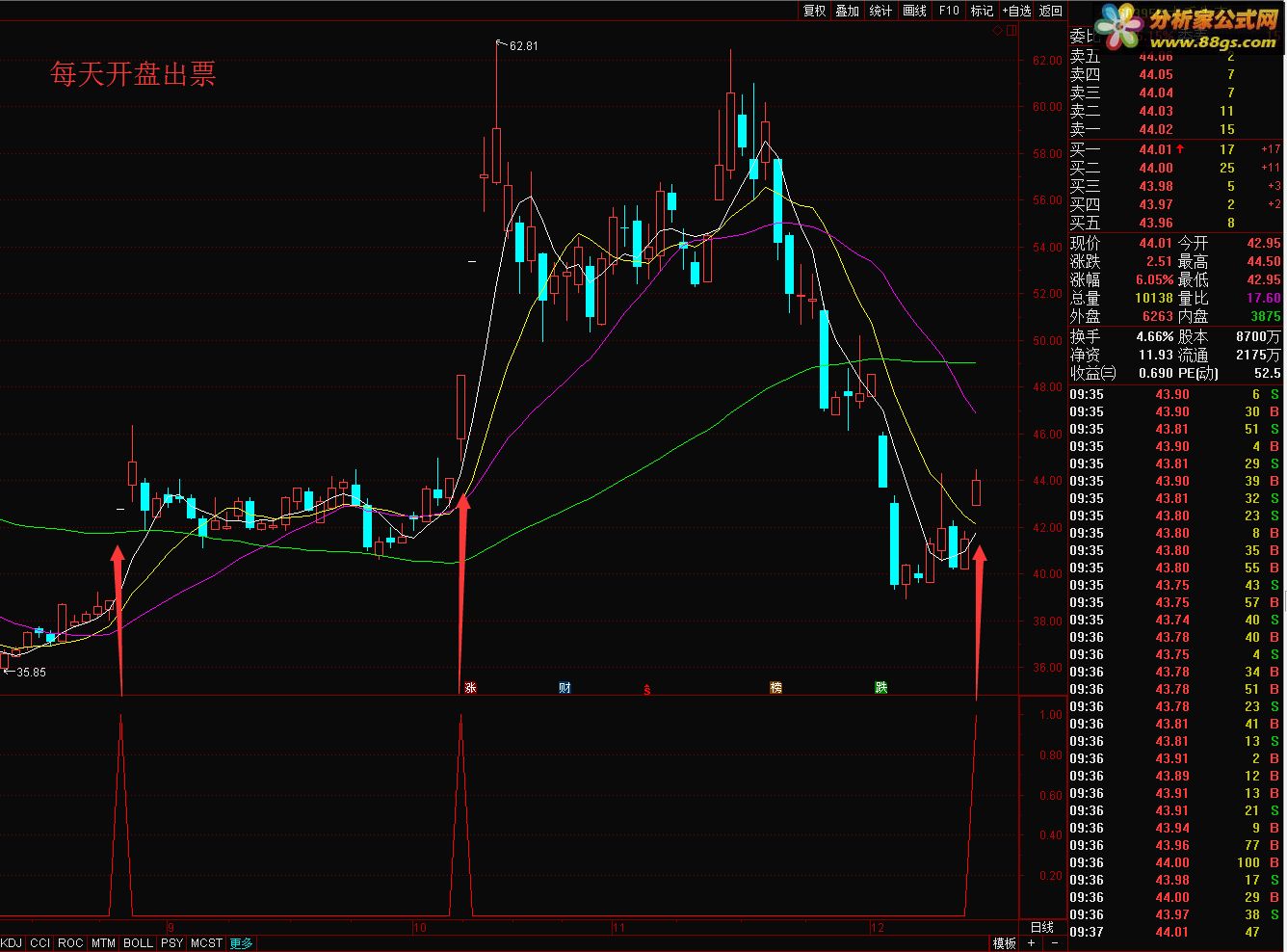The image size is (1287, 952).
Task: Click the 财 event marker
Action: 565,687
